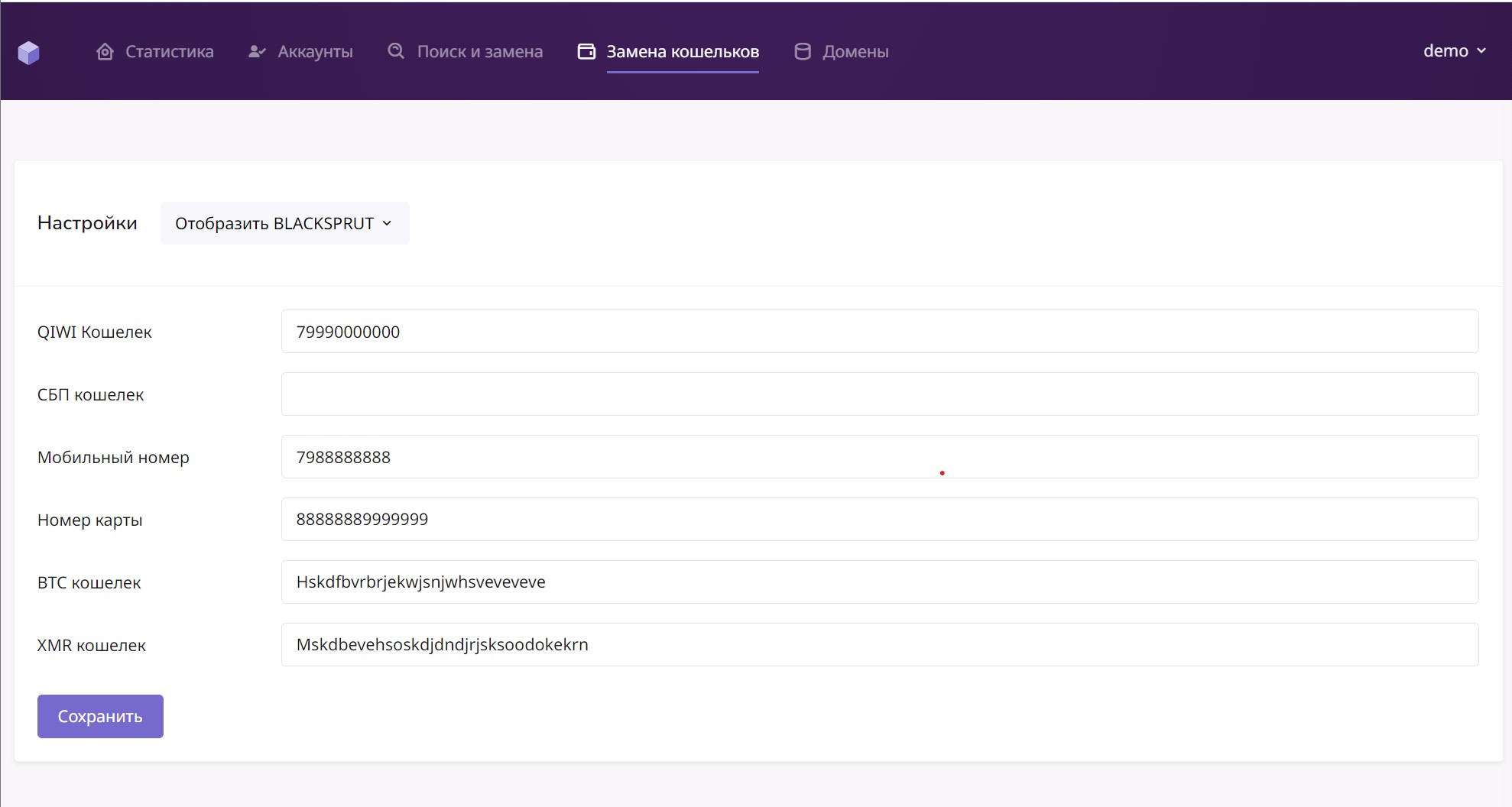Select the Замена кошельков tab label
Screen dimensions: 1512x807
click(682, 51)
